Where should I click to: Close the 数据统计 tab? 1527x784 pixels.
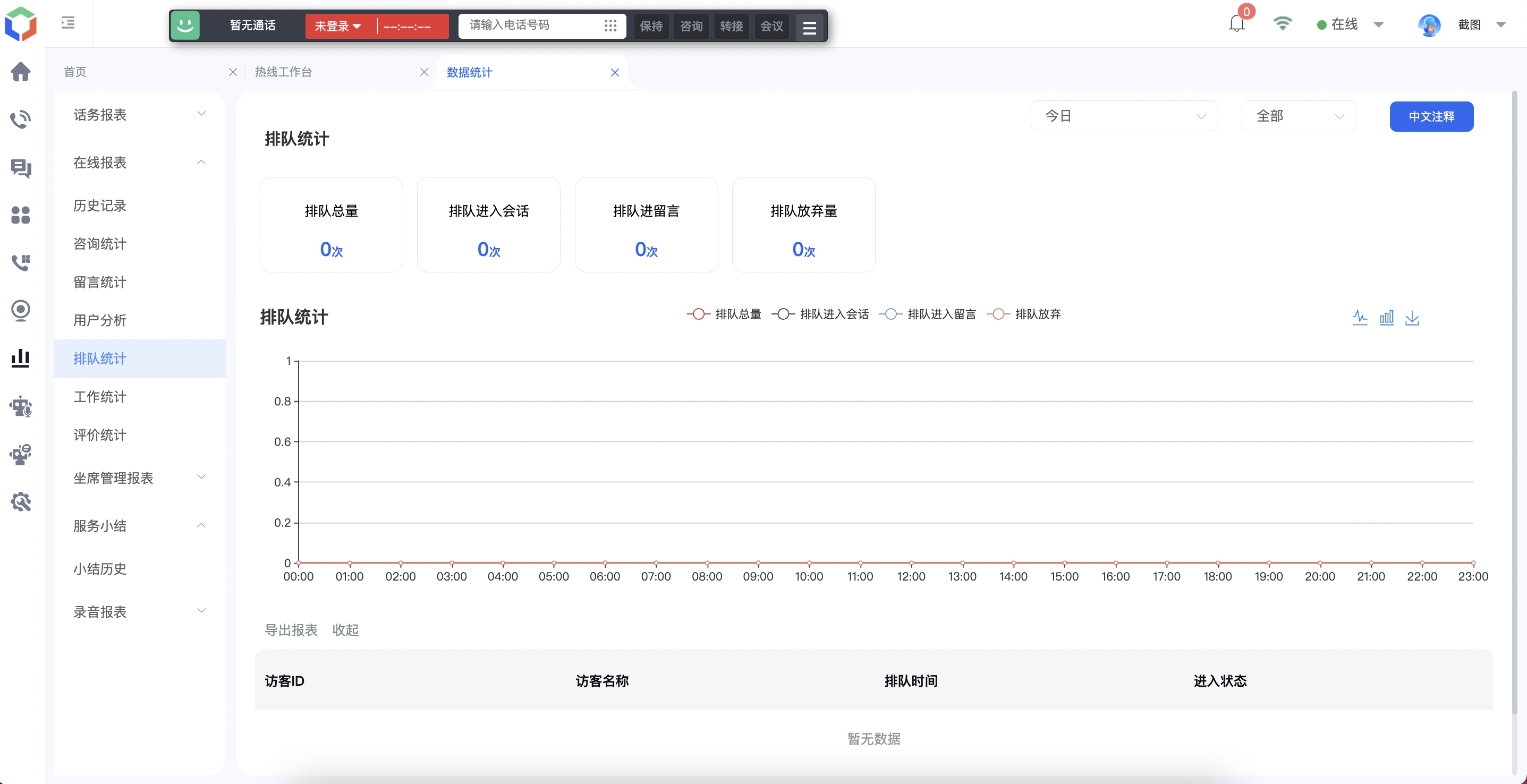(x=615, y=72)
